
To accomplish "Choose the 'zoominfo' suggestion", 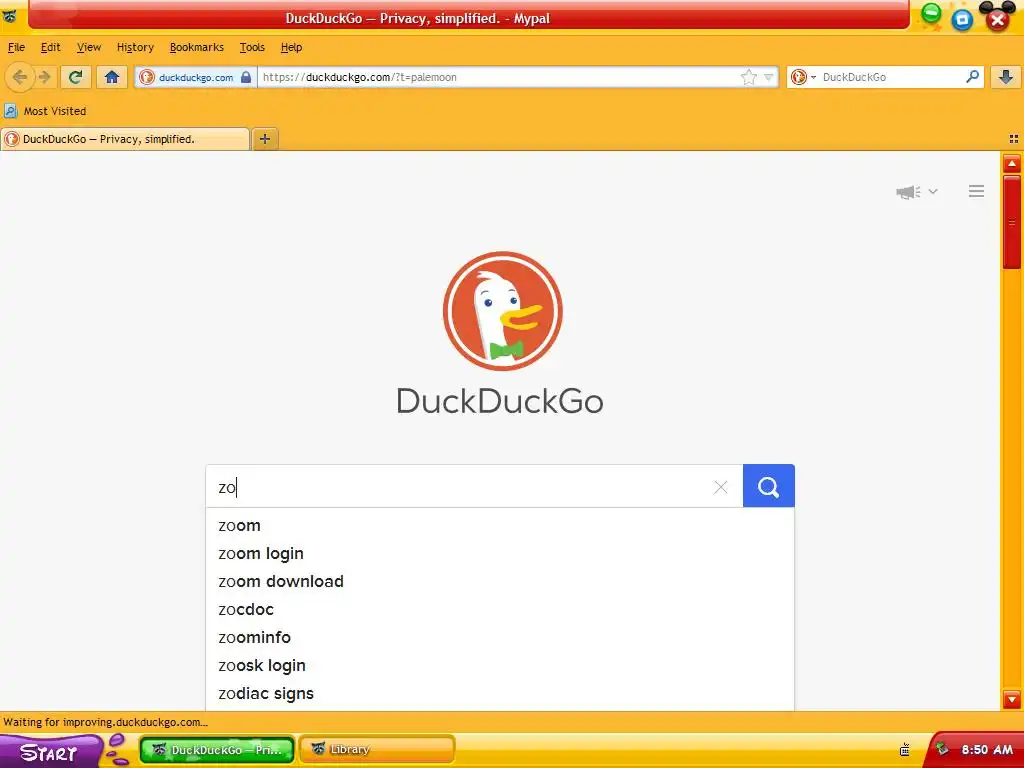I will coord(500,638).
